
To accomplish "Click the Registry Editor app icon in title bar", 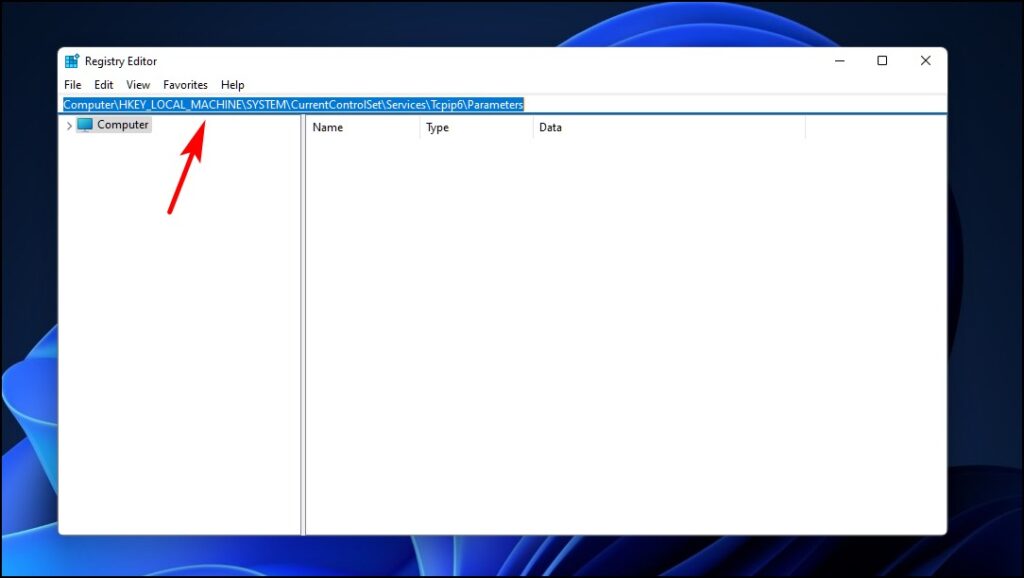I will (x=72, y=61).
